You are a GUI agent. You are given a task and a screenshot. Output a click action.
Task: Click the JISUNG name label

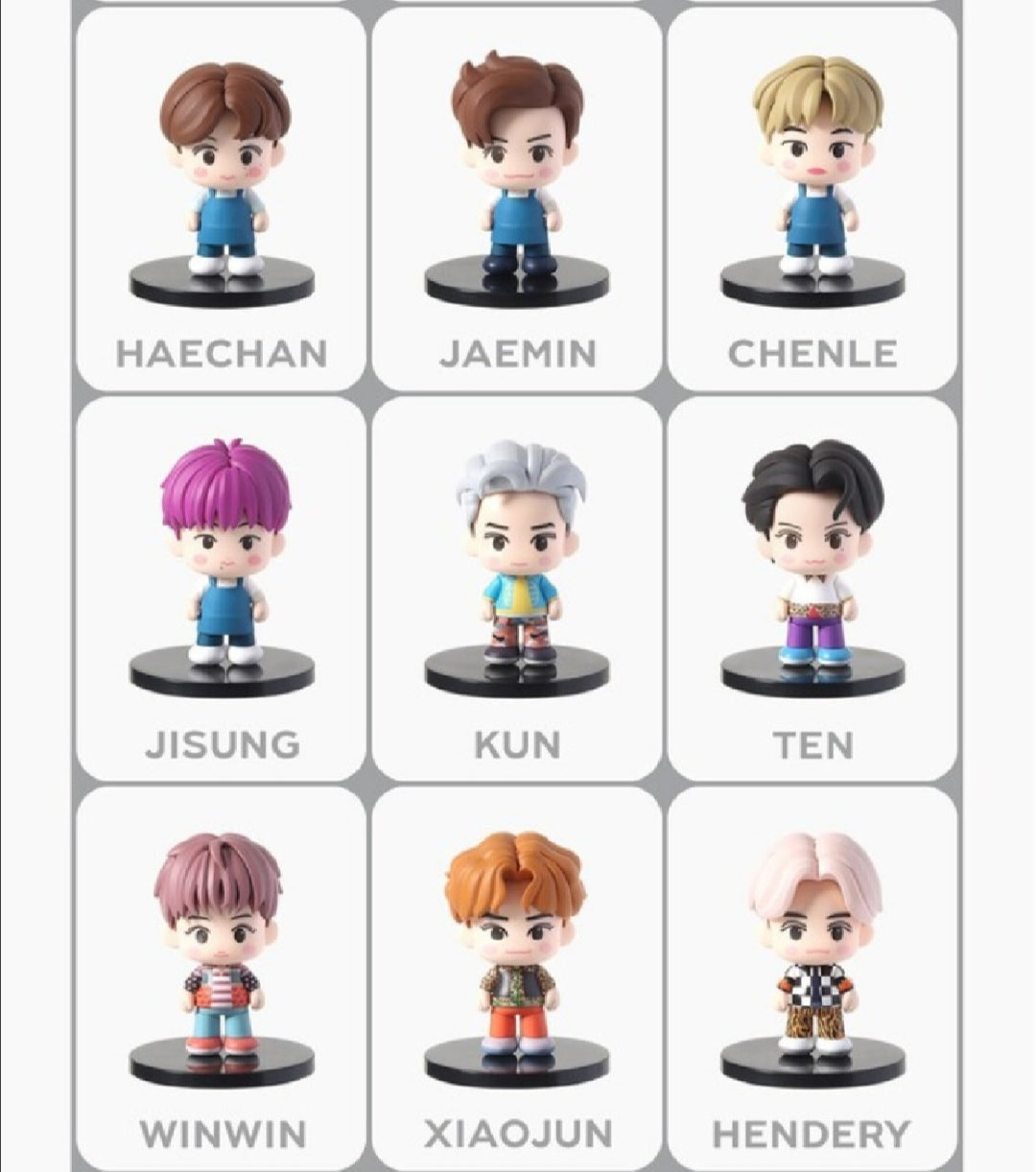pyautogui.click(x=223, y=744)
